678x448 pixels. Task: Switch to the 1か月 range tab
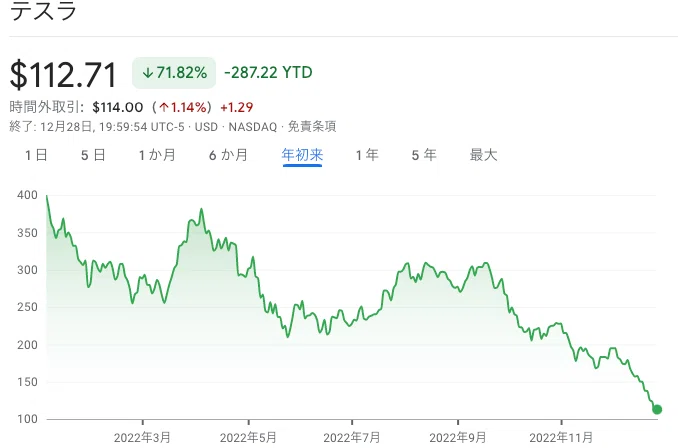[157, 155]
